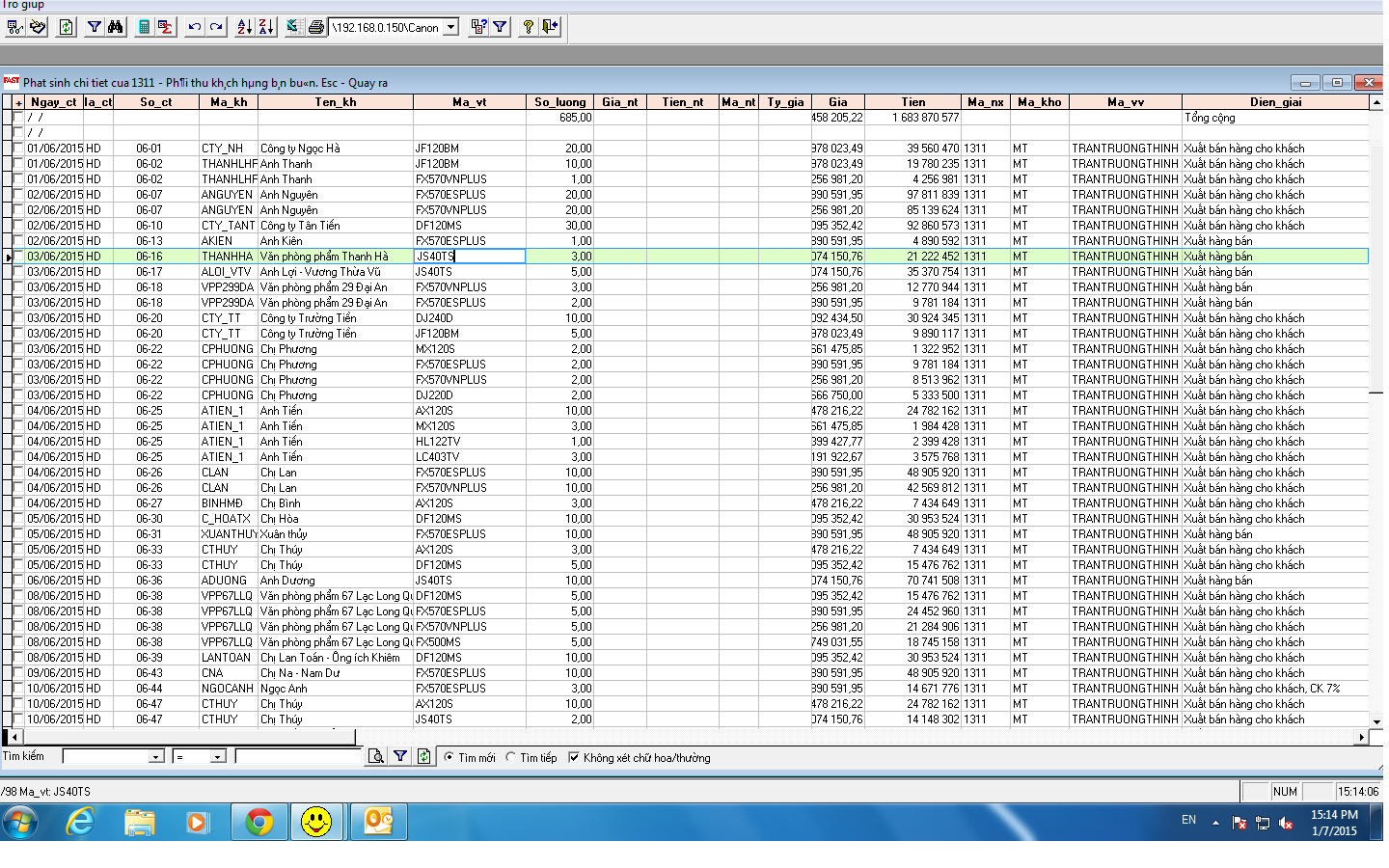The width and height of the screenshot is (1389, 868).
Task: Open Google Chrome from the taskbar
Action: coord(259,822)
